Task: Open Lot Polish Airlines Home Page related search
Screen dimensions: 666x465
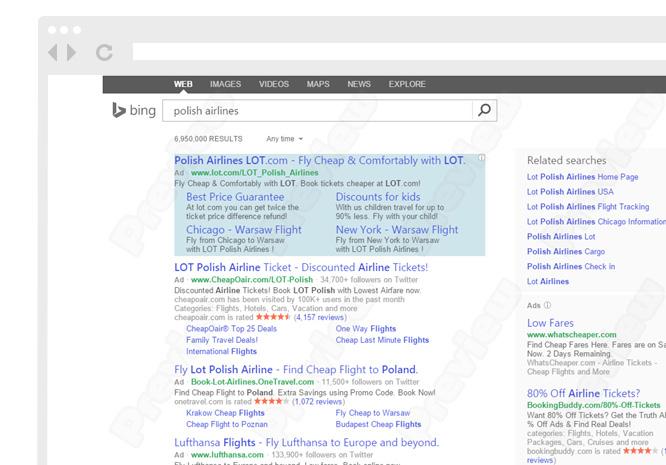Action: [582, 177]
